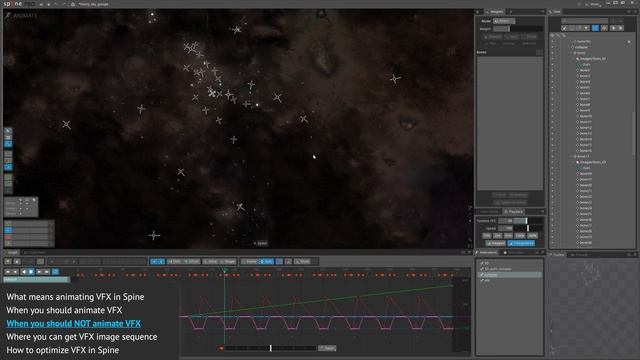The image size is (640, 360).
Task: Click the last tree toolbar icon
Action: click(x=621, y=28)
